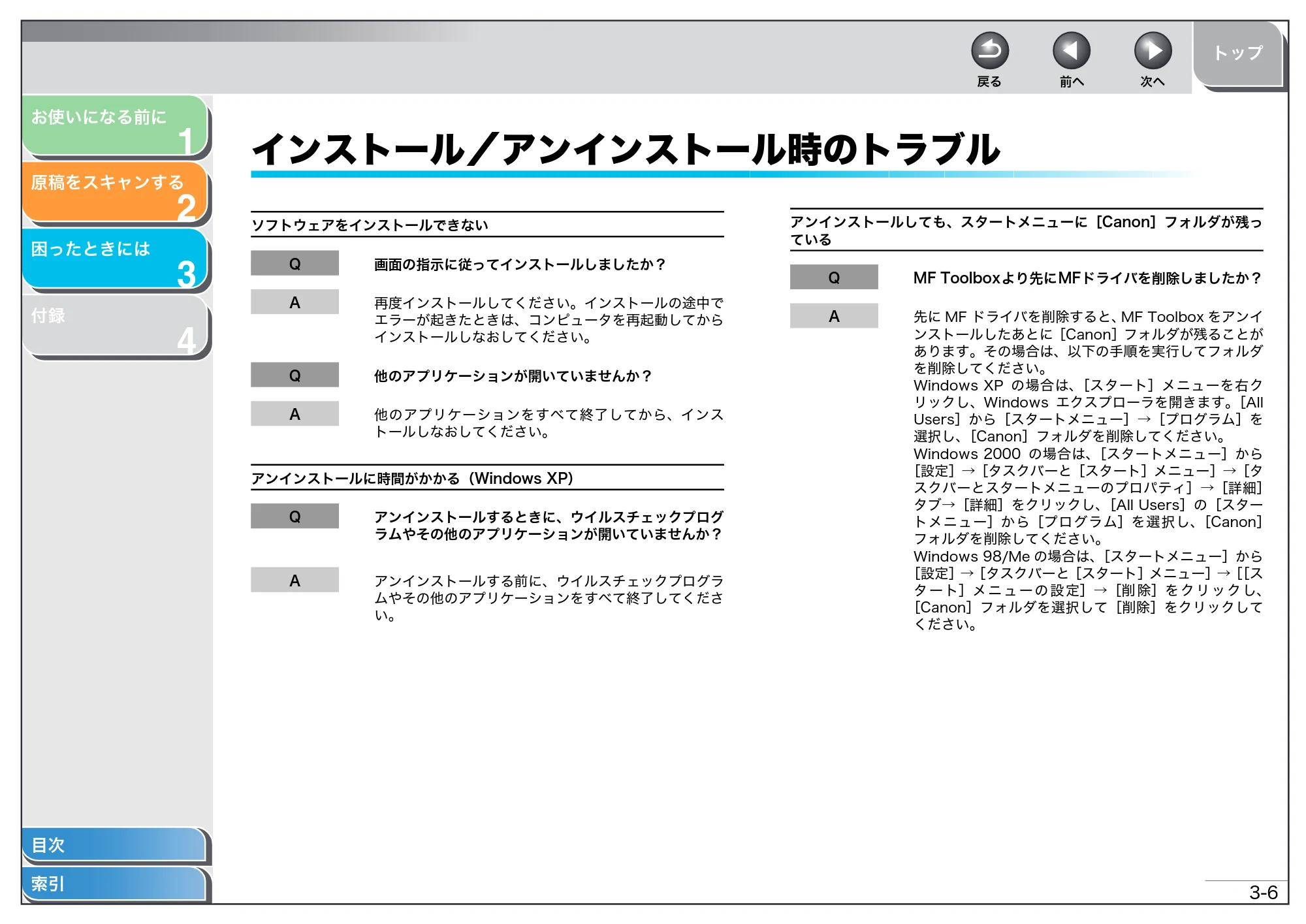This screenshot has width=1306, height=924.
Task: Open chapter 2 原稿をスキャンする tab
Action: pos(115,191)
